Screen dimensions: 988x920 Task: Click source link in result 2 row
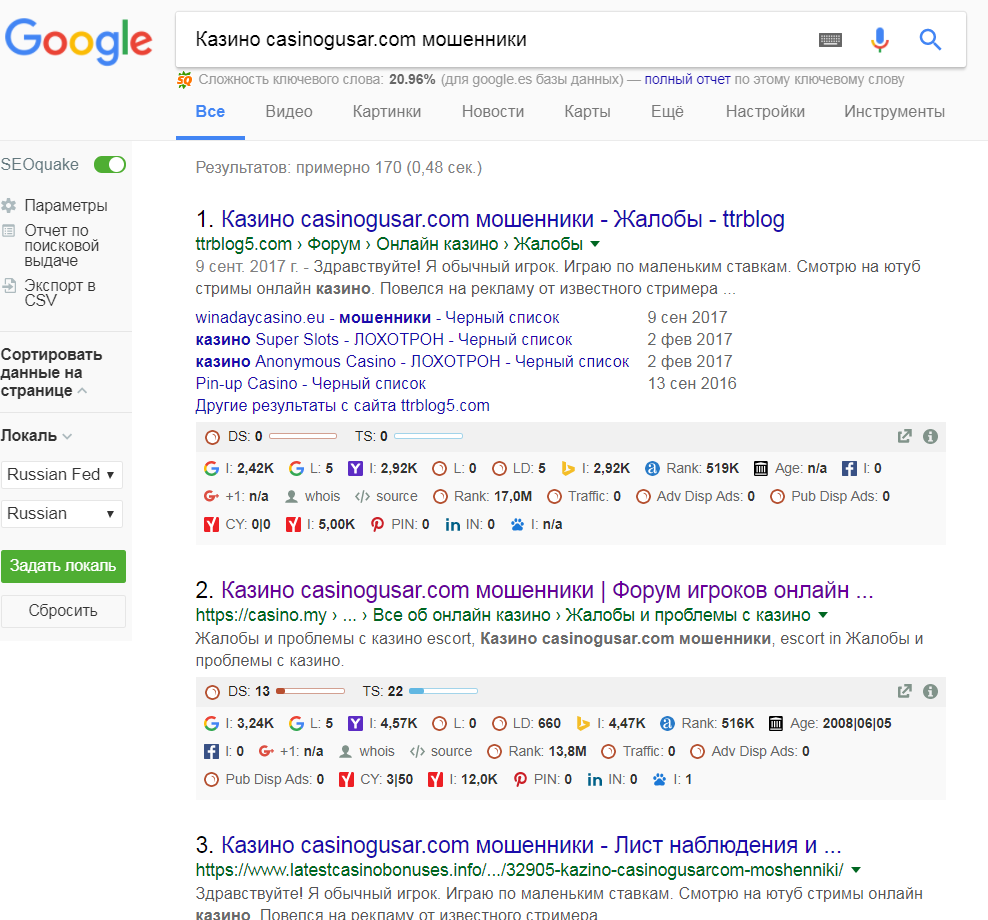coord(451,751)
